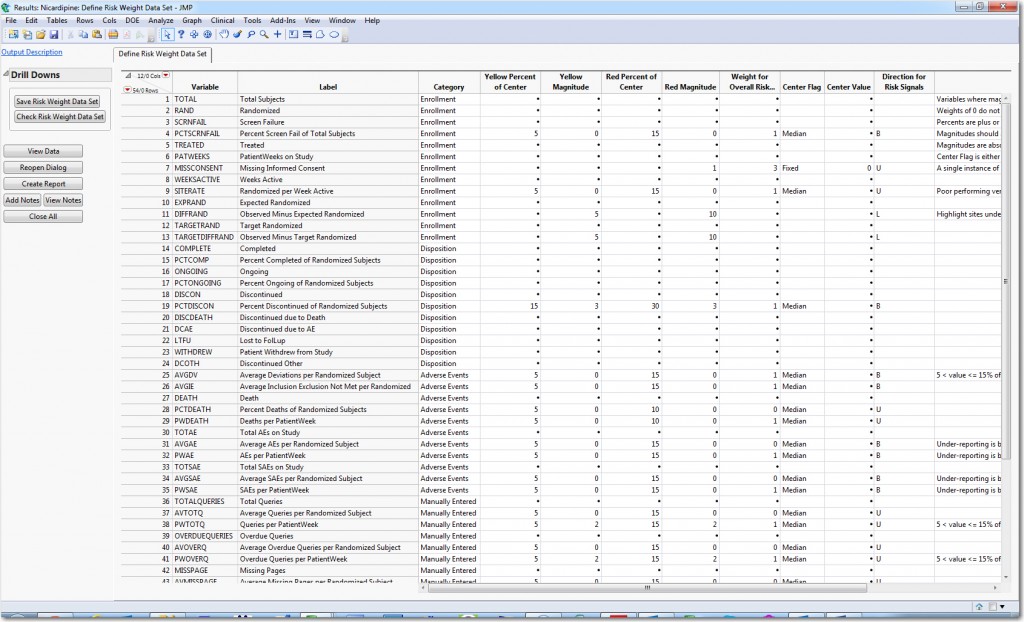Open the columns red triangle menu
1024x622 pixels.
pyautogui.click(x=167, y=76)
